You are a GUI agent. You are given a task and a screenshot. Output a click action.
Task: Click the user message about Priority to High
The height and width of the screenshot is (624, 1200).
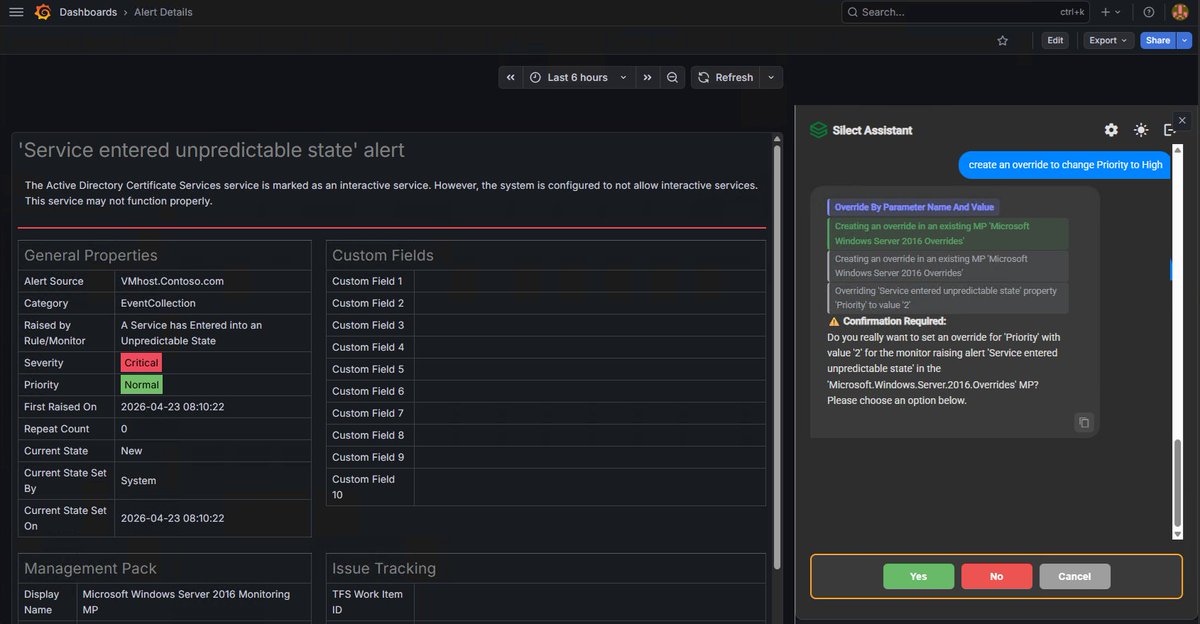(x=1066, y=165)
